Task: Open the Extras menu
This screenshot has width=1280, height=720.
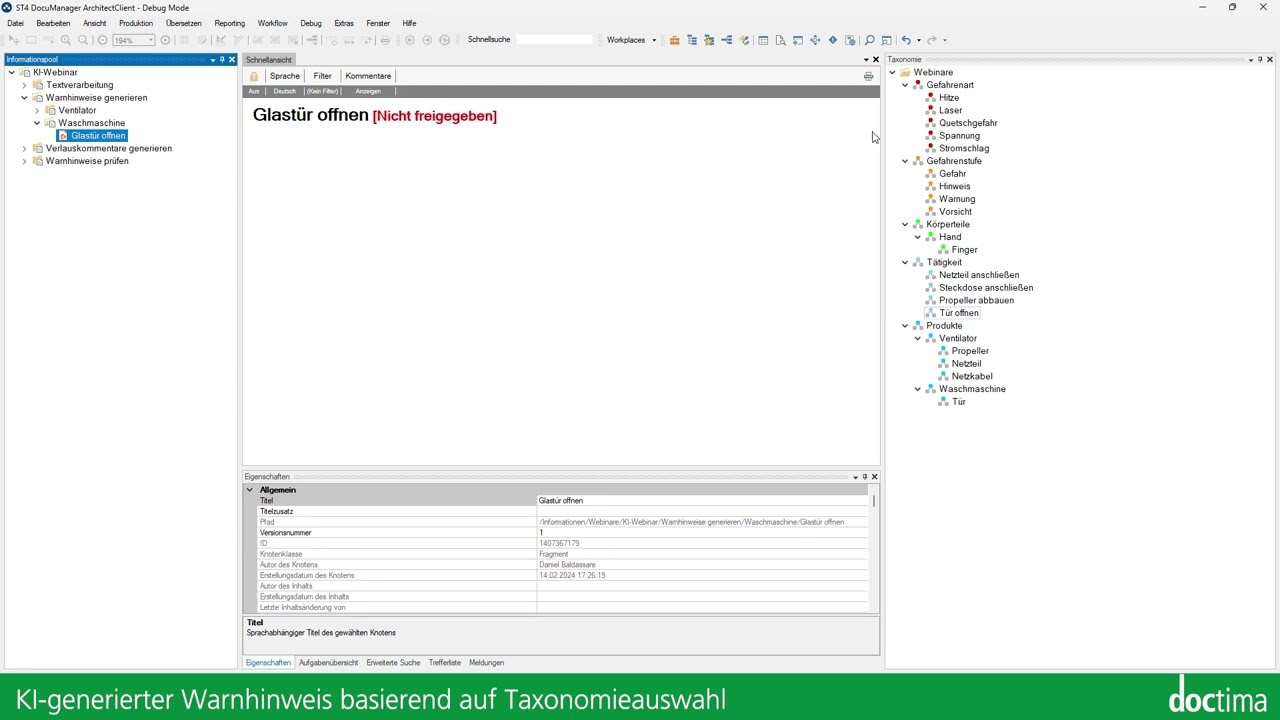Action: pos(344,23)
